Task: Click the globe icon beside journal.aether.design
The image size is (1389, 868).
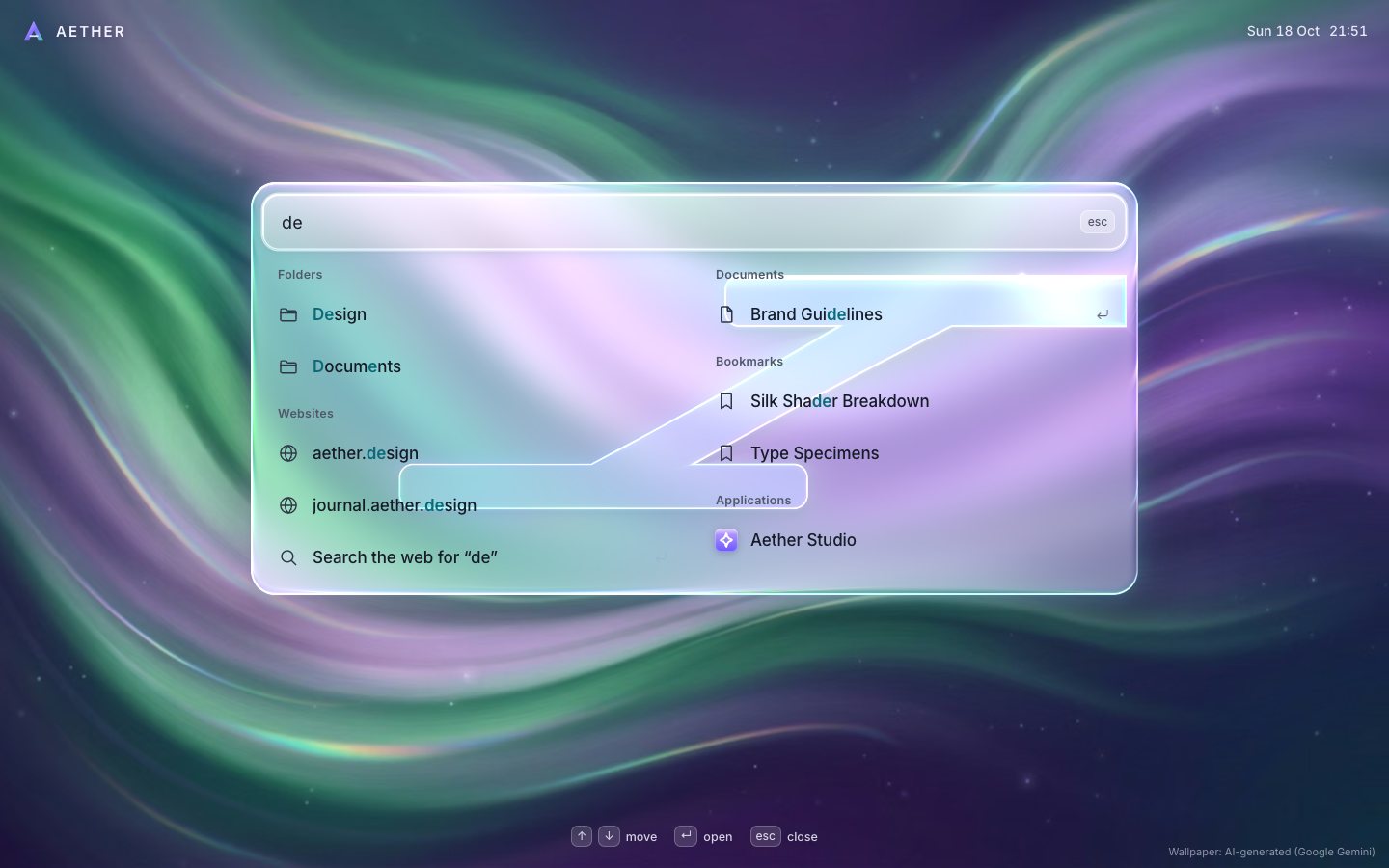Action: pos(288,505)
